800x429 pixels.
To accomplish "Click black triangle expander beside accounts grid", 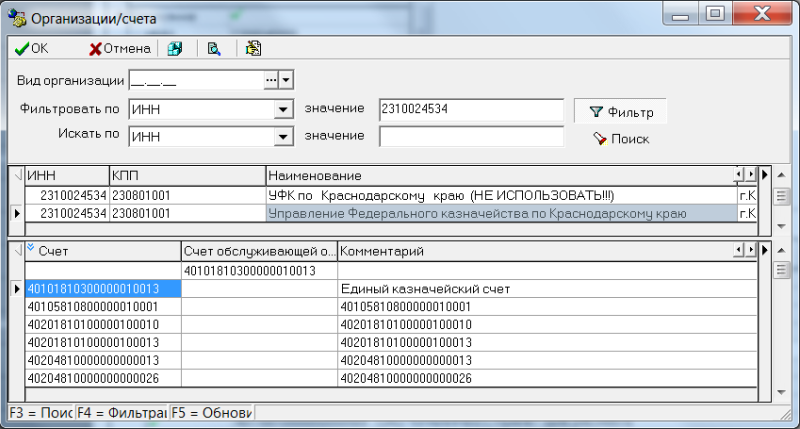I will pyautogui.click(x=764, y=250).
